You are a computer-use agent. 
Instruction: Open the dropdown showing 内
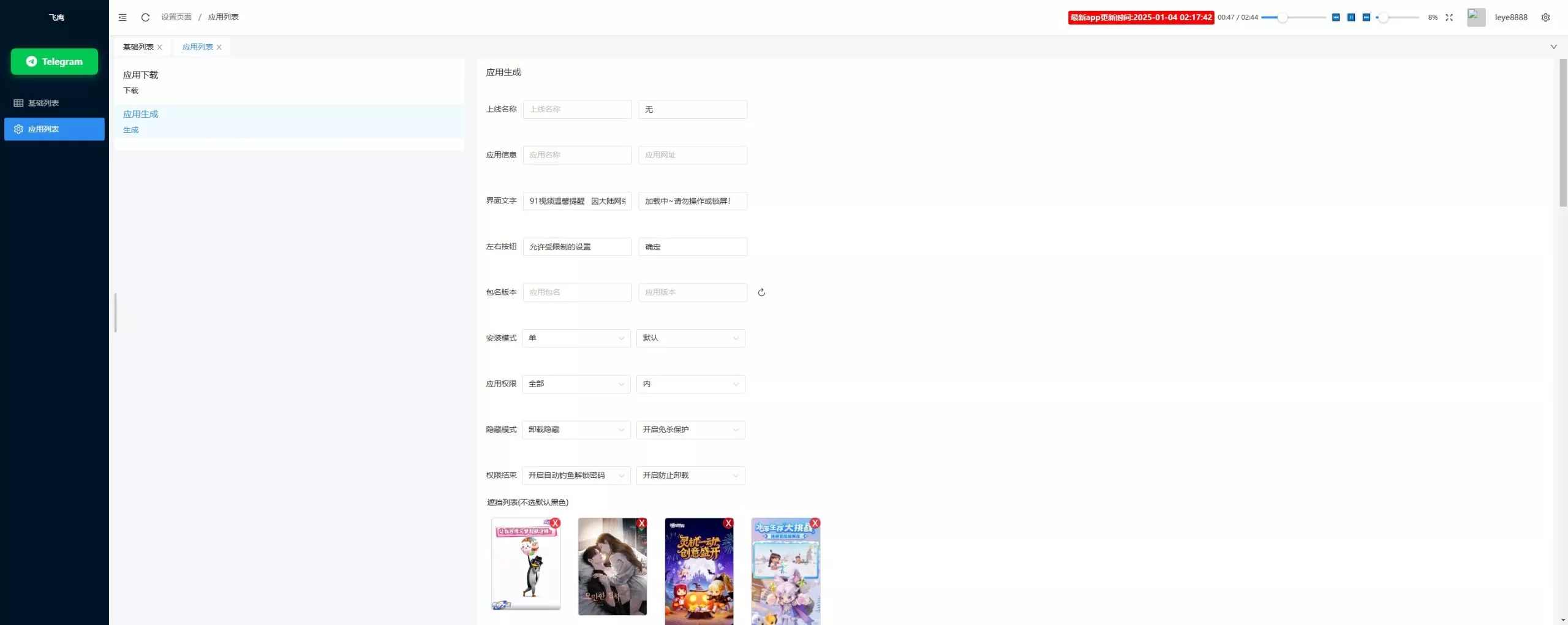tap(690, 384)
